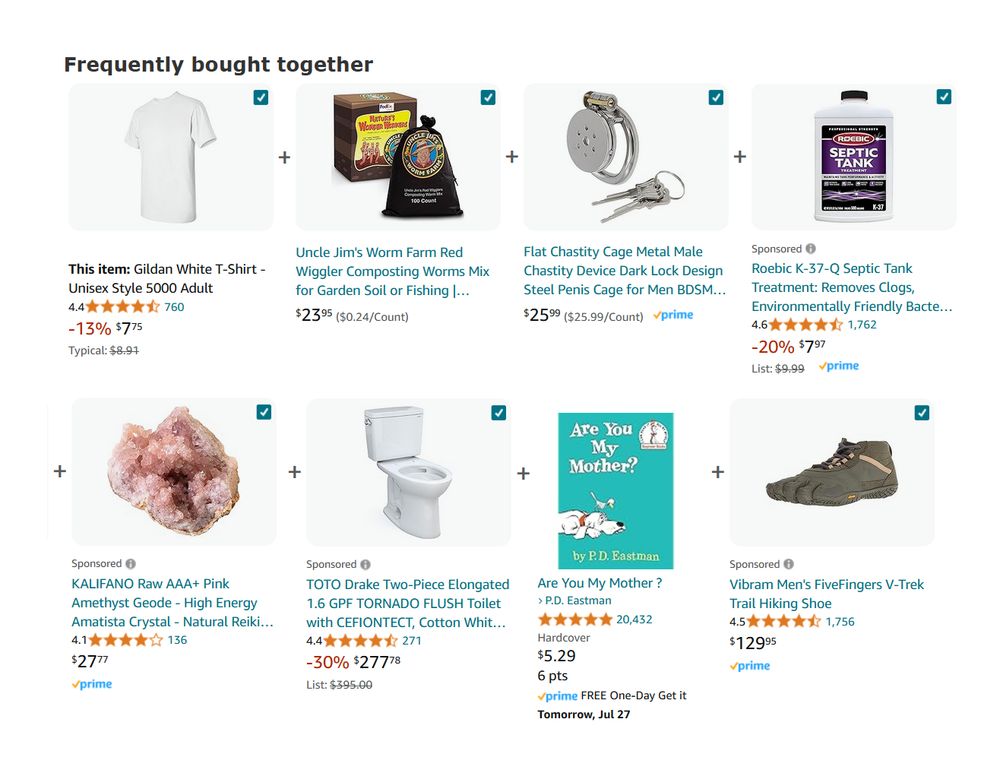This screenshot has height=780, width=1000.
Task: Open the Uncle Jim's Worm Farm product link
Action: tap(392, 271)
